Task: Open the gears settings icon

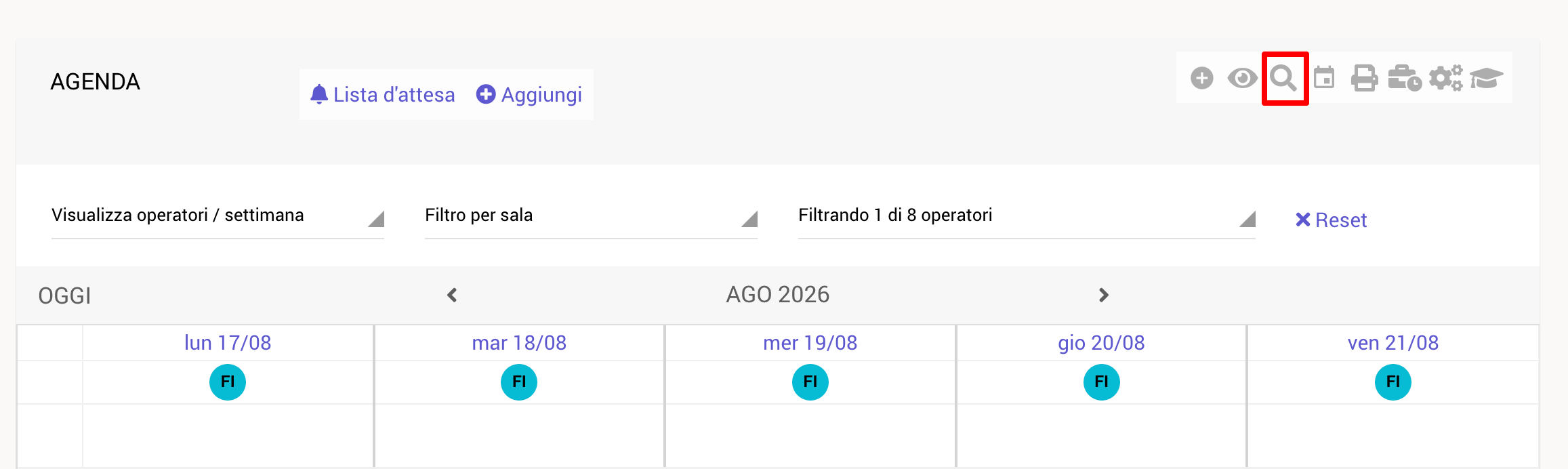Action: coord(1446,79)
